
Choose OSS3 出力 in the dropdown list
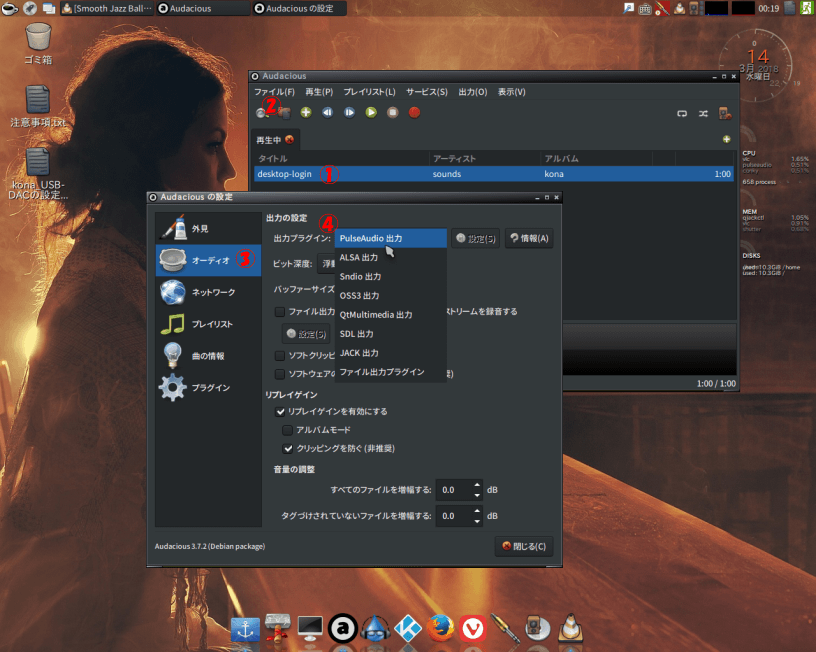click(x=391, y=296)
